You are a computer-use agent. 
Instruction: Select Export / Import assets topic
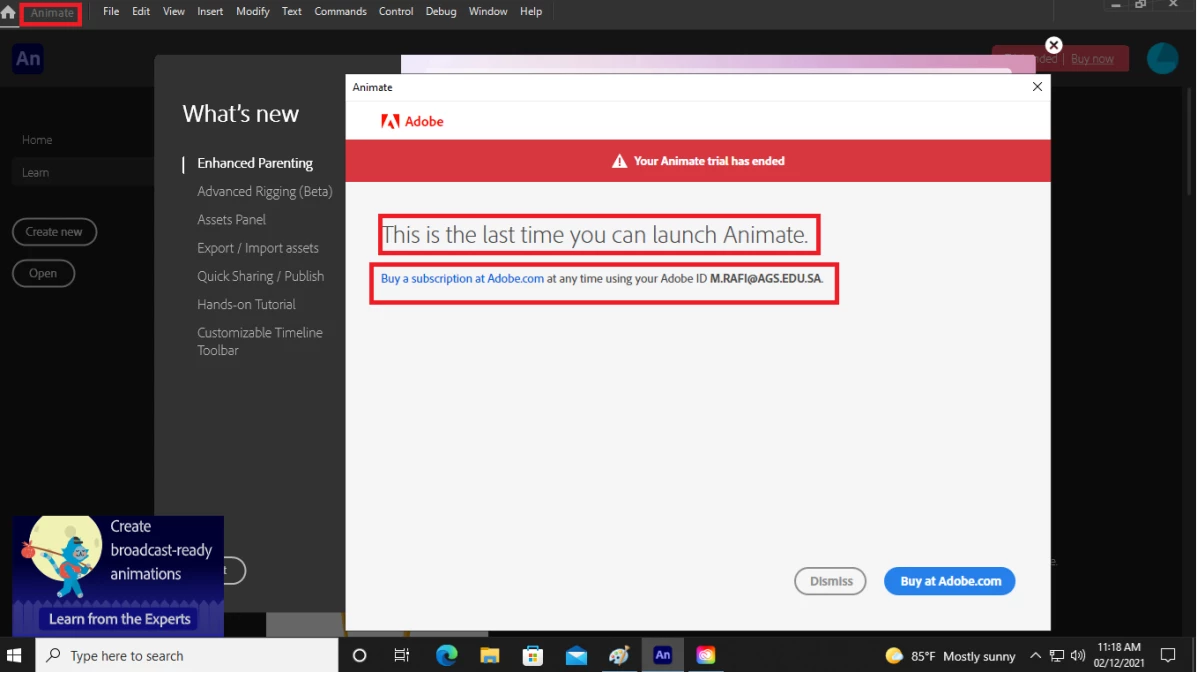[258, 248]
